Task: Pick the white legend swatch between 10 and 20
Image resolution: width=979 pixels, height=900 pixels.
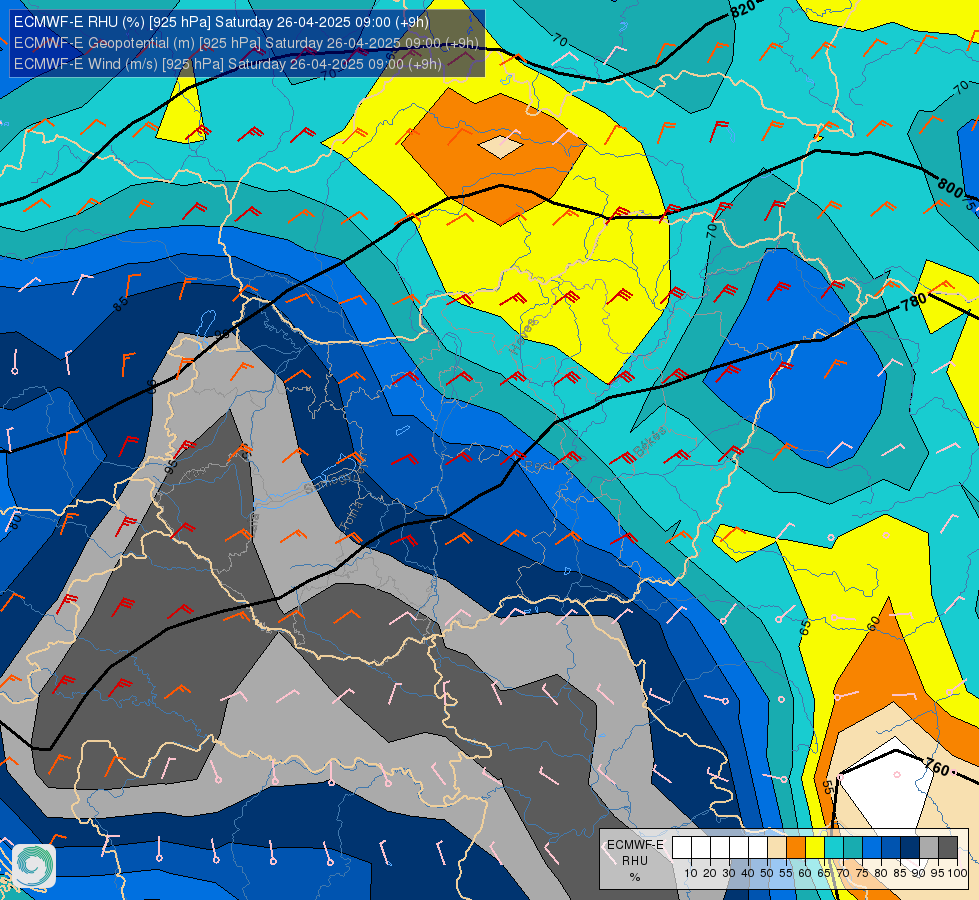Action: click(x=701, y=848)
